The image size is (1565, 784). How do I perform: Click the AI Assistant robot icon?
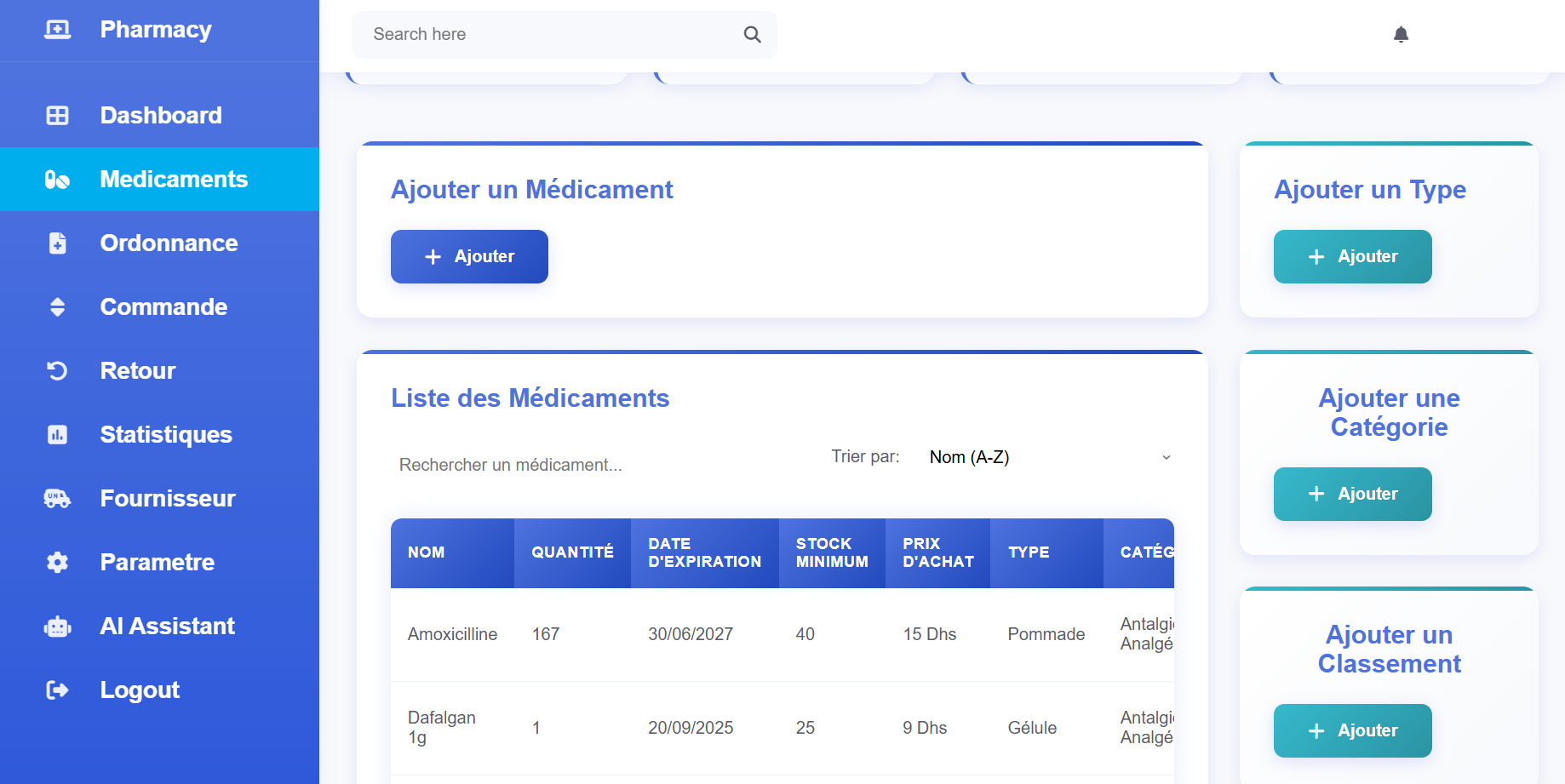[x=57, y=627]
